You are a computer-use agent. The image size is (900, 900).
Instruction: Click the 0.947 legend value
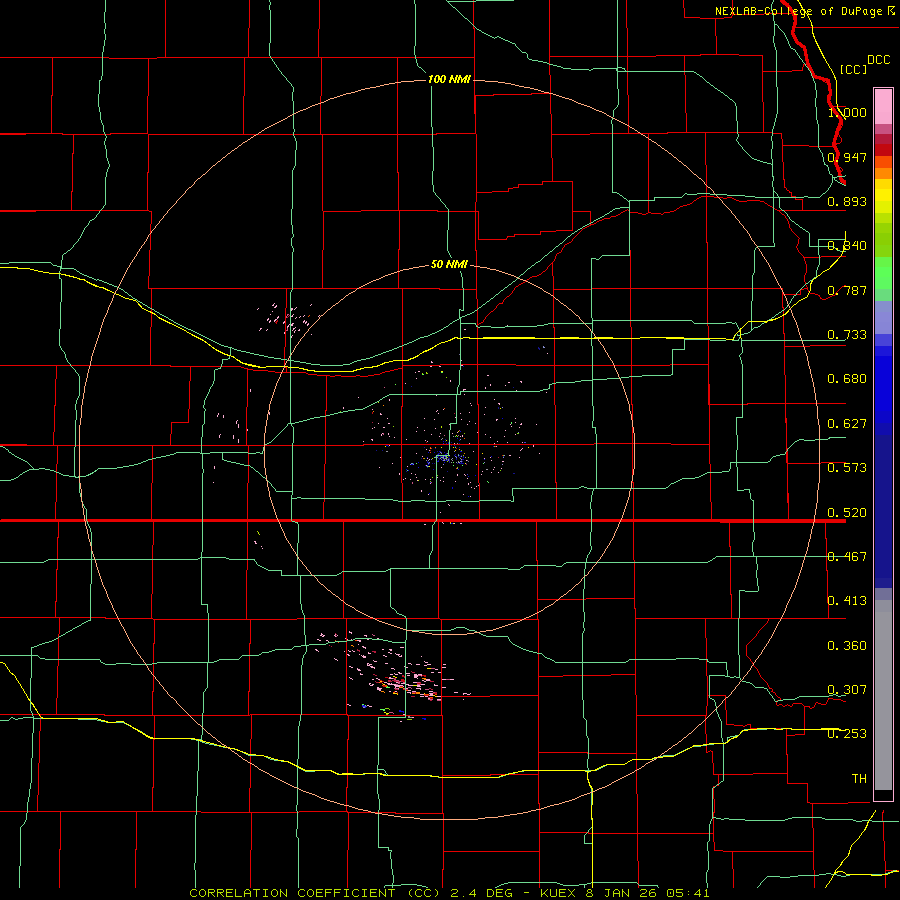(x=847, y=157)
